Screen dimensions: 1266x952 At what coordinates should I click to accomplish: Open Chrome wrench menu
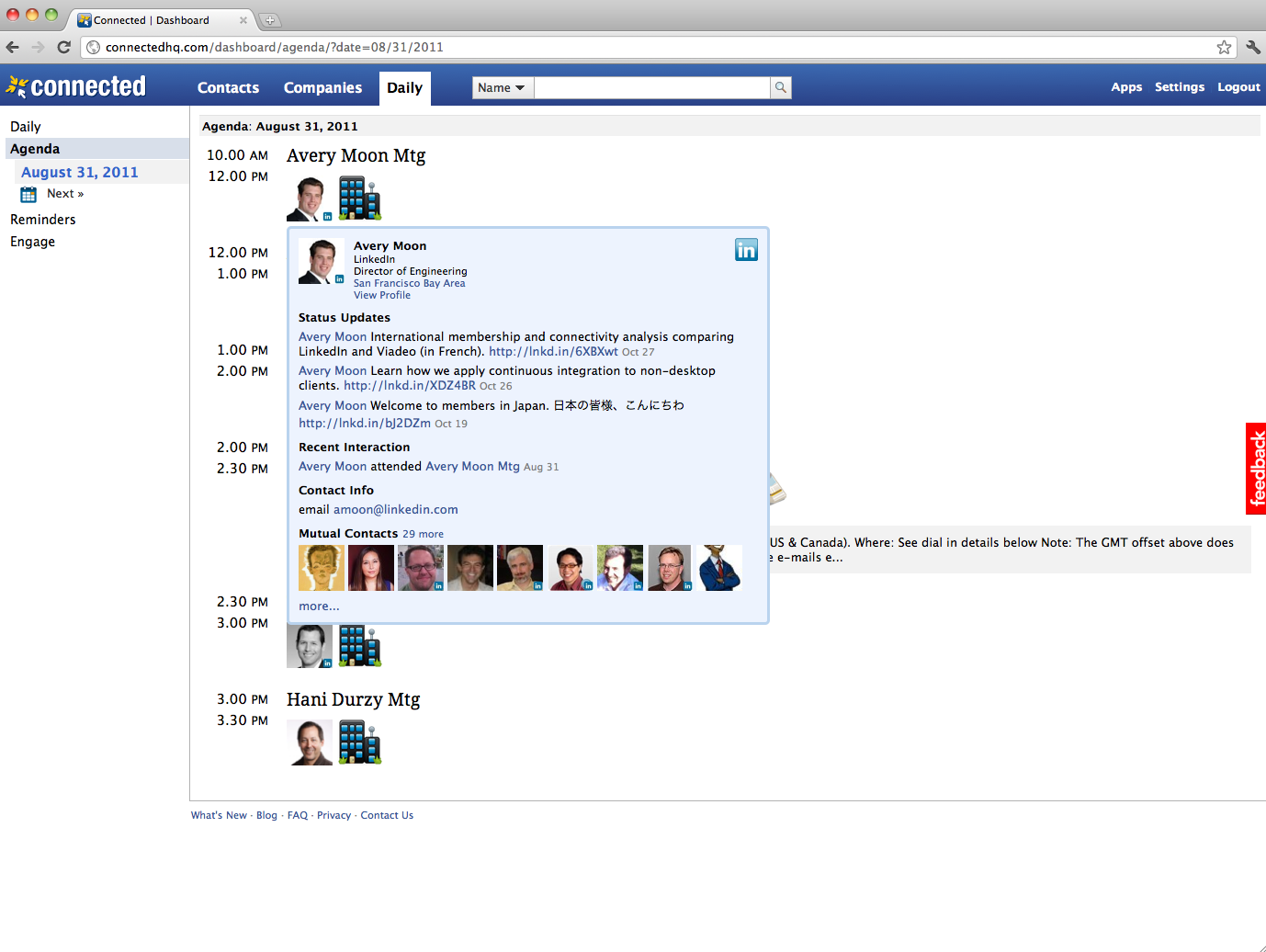(1253, 47)
